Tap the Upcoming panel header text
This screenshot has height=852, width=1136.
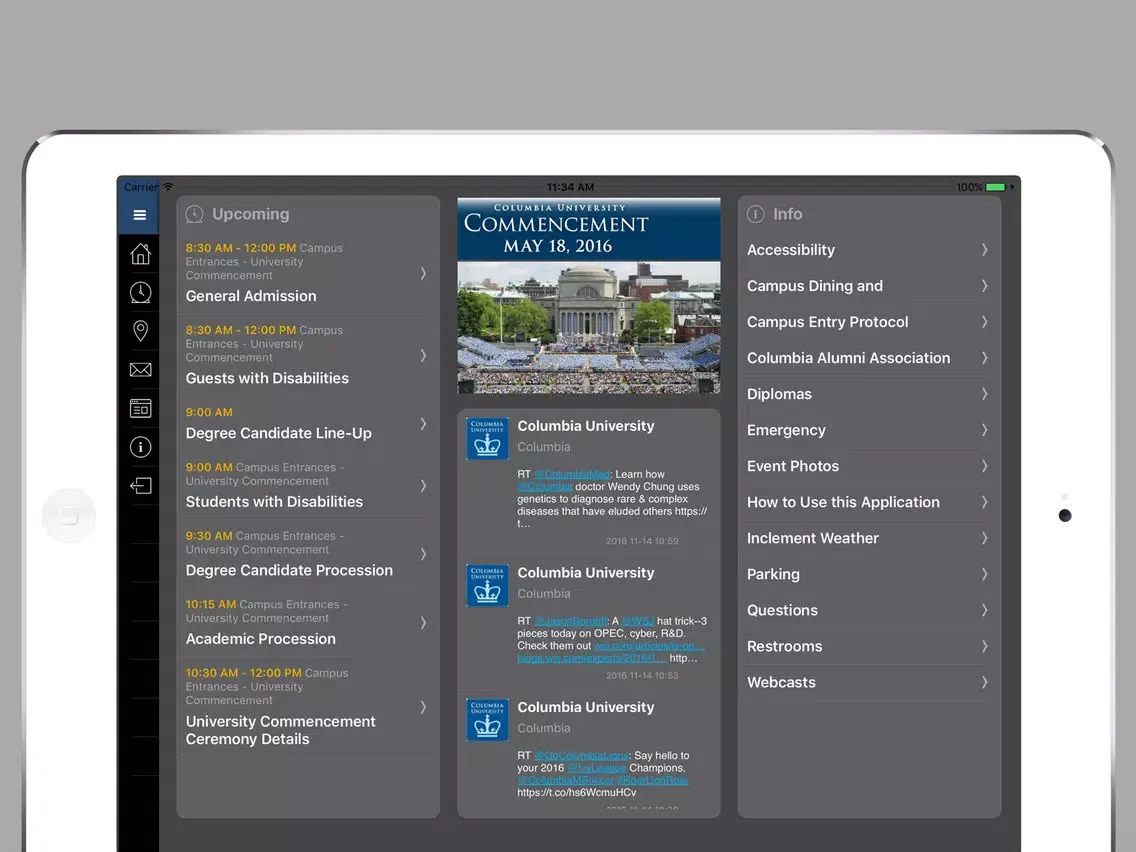tap(251, 214)
